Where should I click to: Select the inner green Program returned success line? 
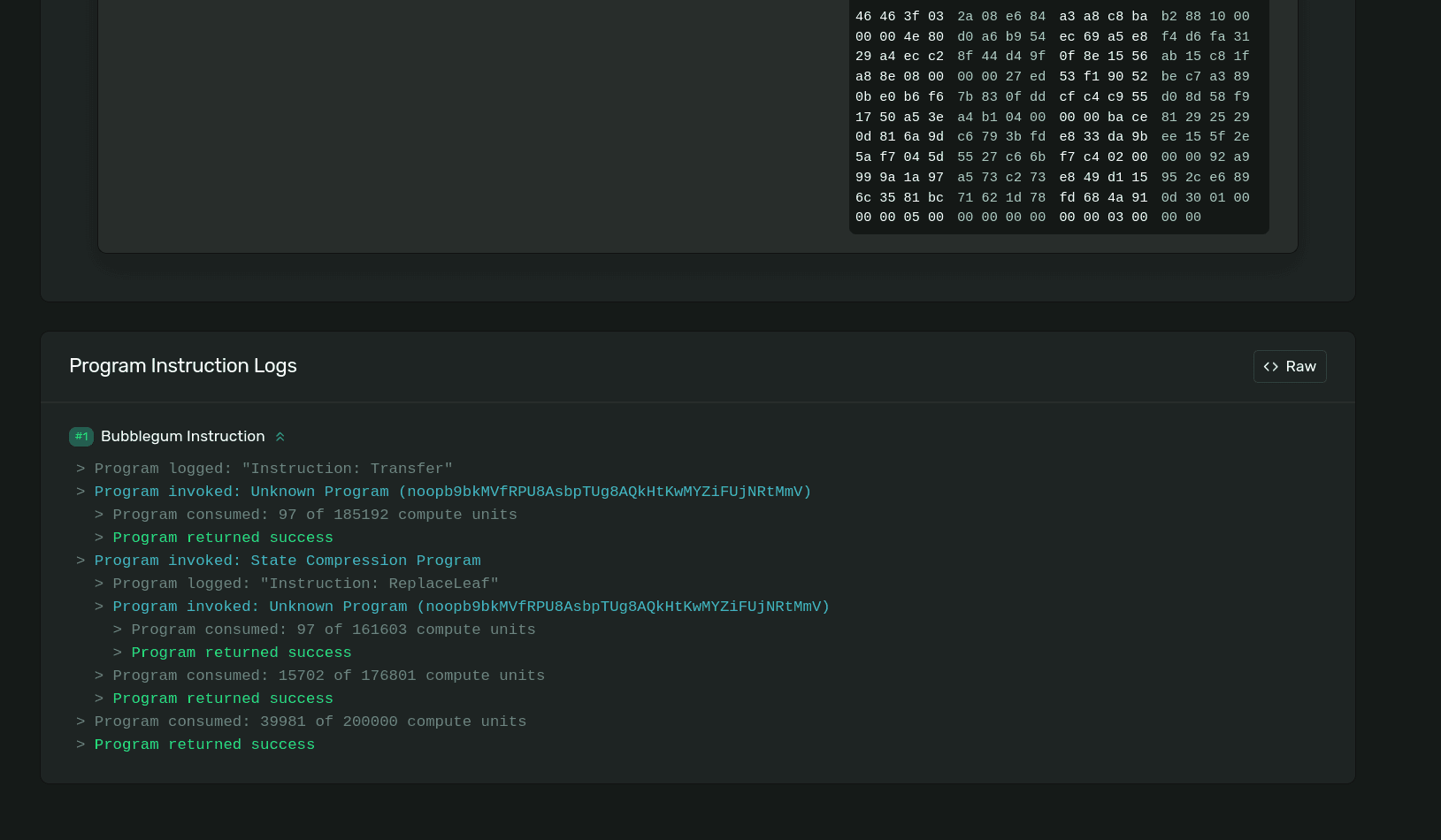[241, 653]
